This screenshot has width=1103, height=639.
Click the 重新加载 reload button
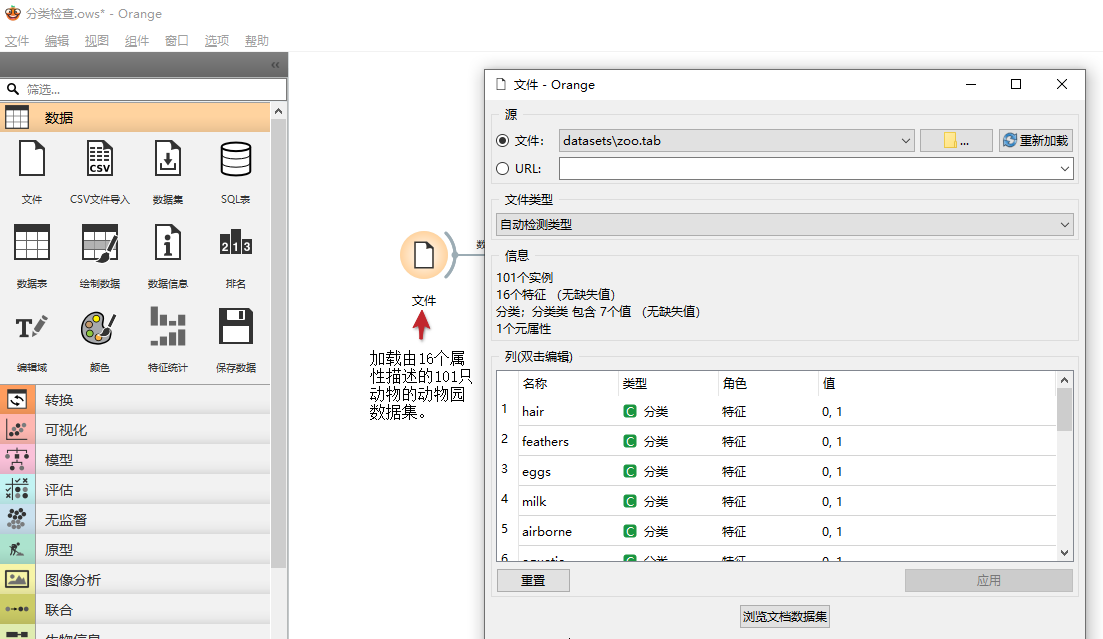point(1035,141)
